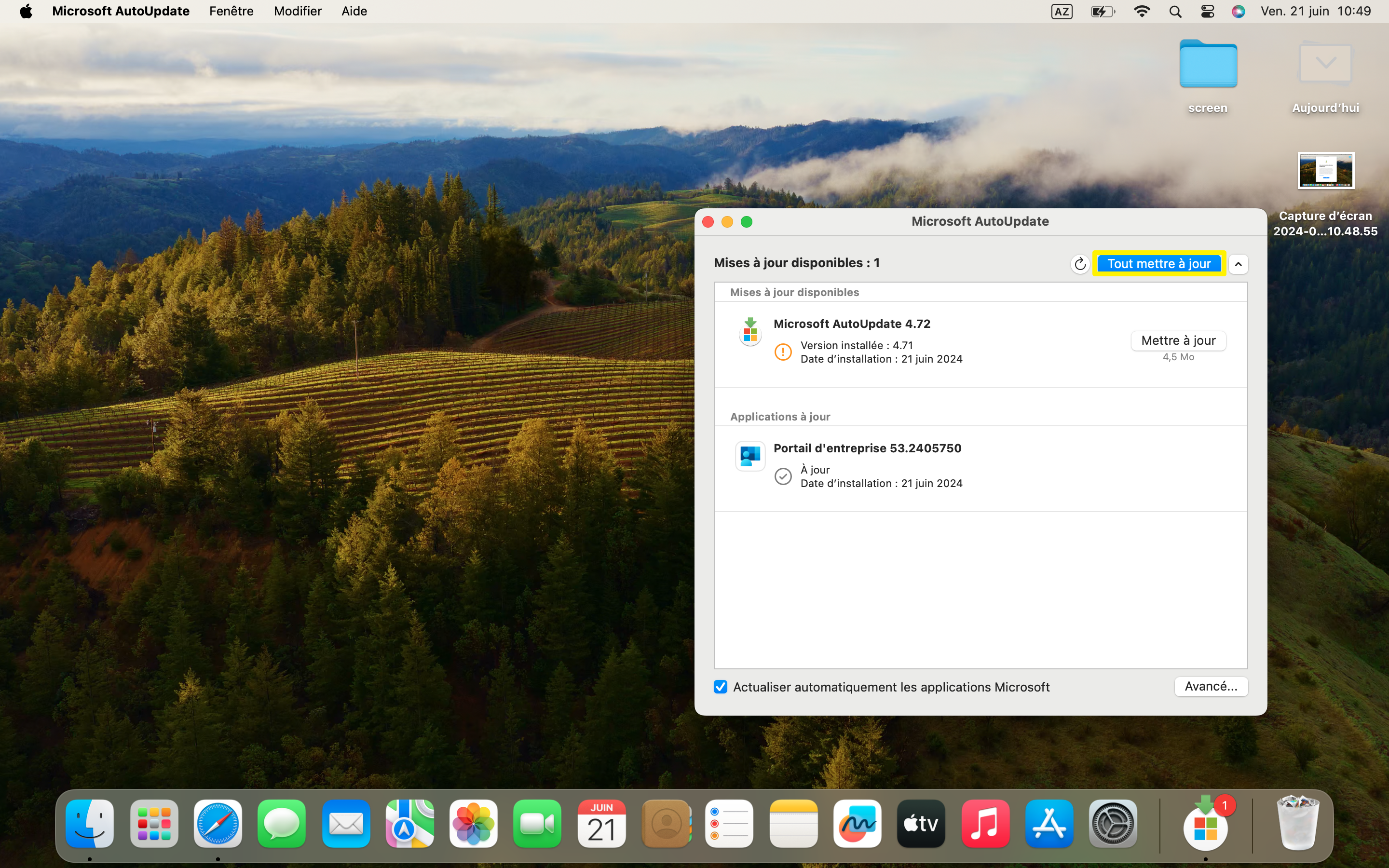The image size is (1389, 868).
Task: Launch Safari from the Dock
Action: pos(218,823)
